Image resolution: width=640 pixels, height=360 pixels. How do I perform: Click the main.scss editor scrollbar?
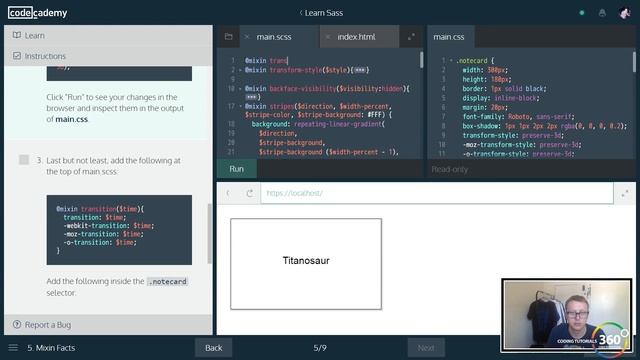421,60
